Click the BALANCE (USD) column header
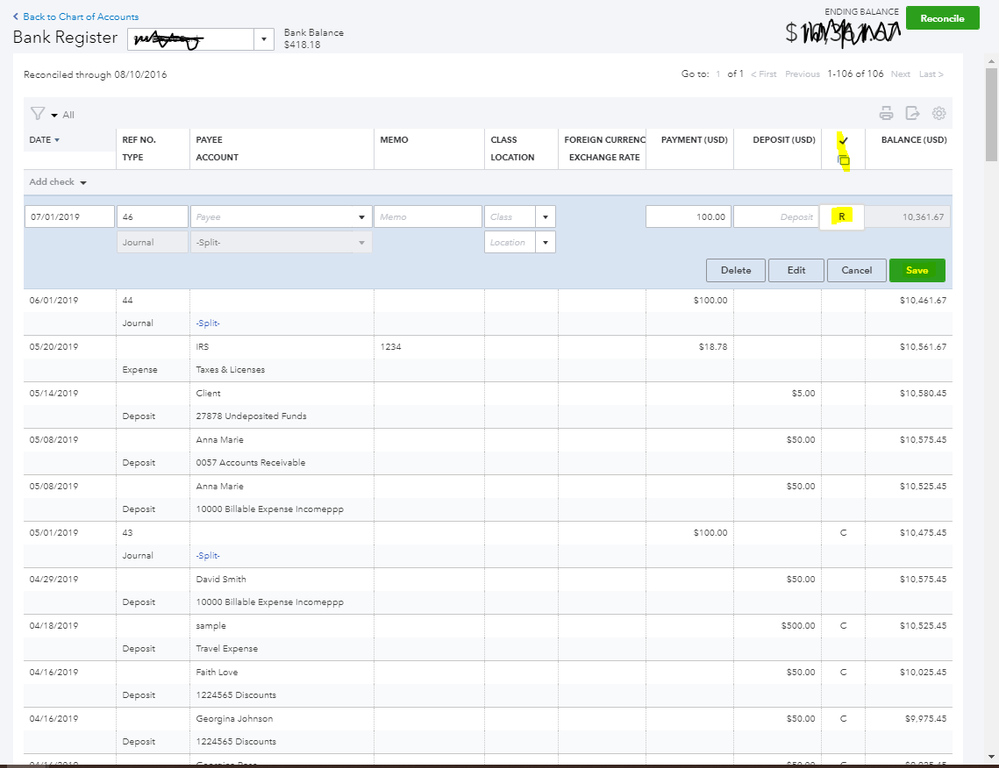 pos(914,140)
